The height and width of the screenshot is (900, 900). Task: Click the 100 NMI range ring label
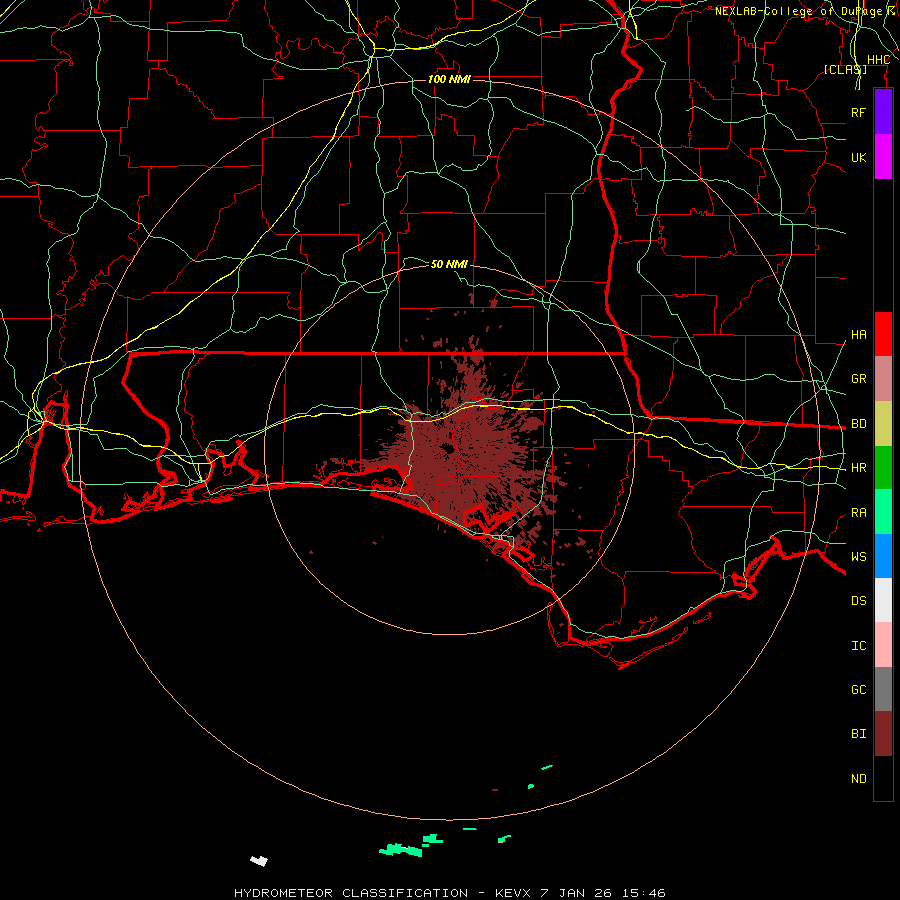[x=449, y=79]
